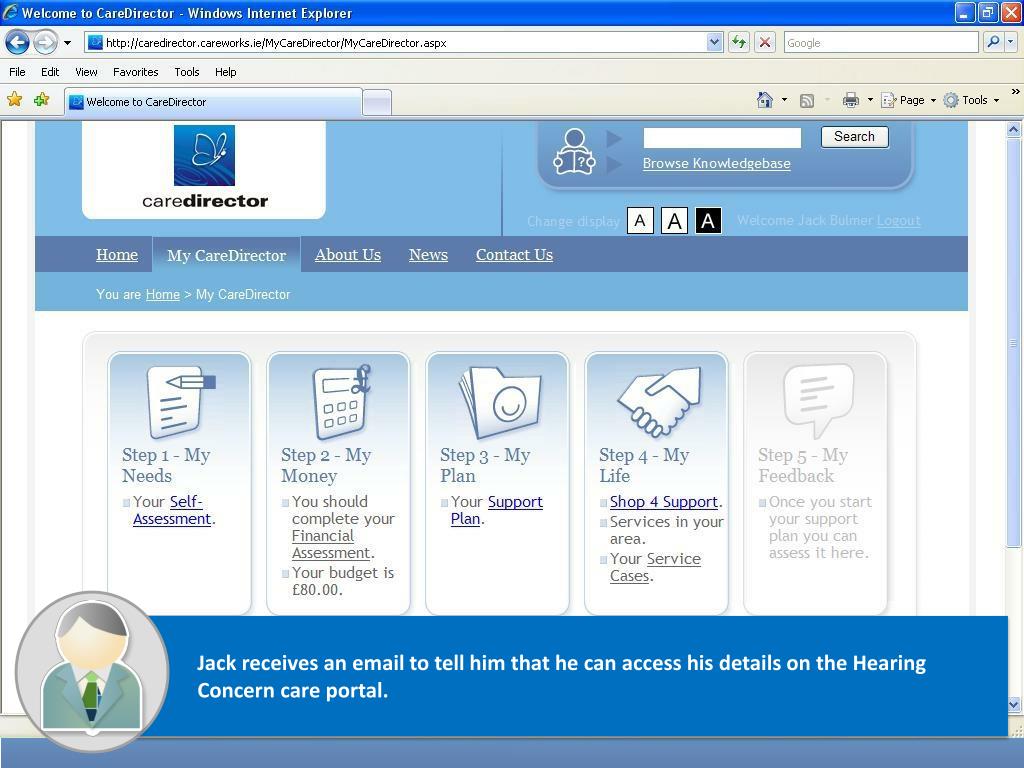Expand the Home button dropdown arrow
Viewport: 1024px width, 768px height.
pos(784,100)
